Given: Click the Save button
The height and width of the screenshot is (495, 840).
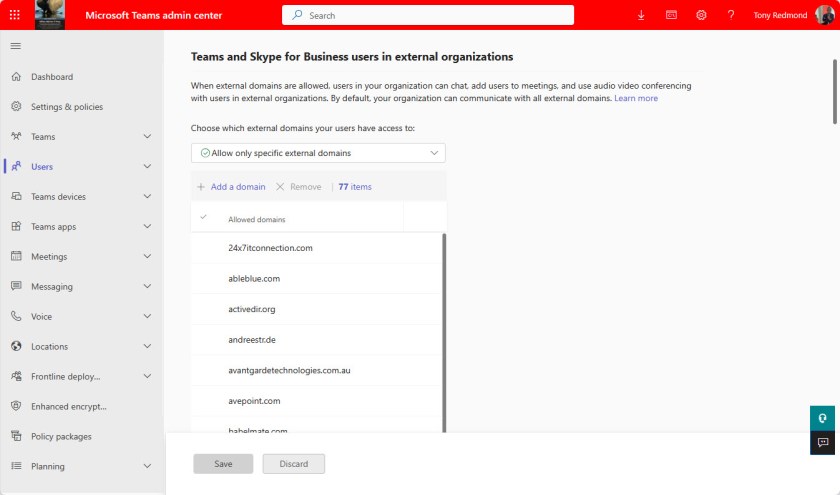Looking at the screenshot, I should (223, 464).
